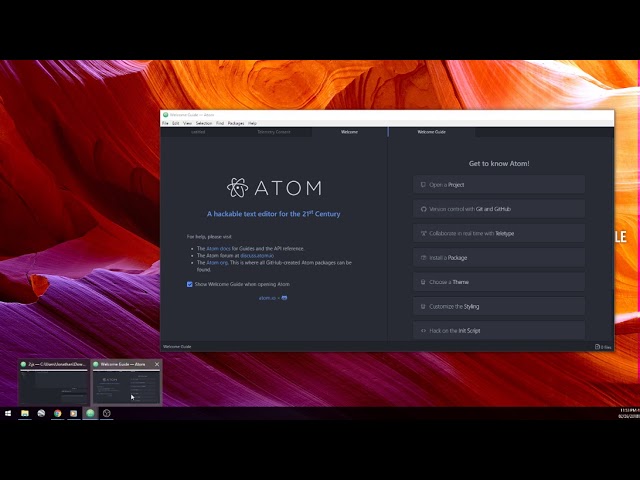
Task: Open the Selection menu
Action: [204, 123]
